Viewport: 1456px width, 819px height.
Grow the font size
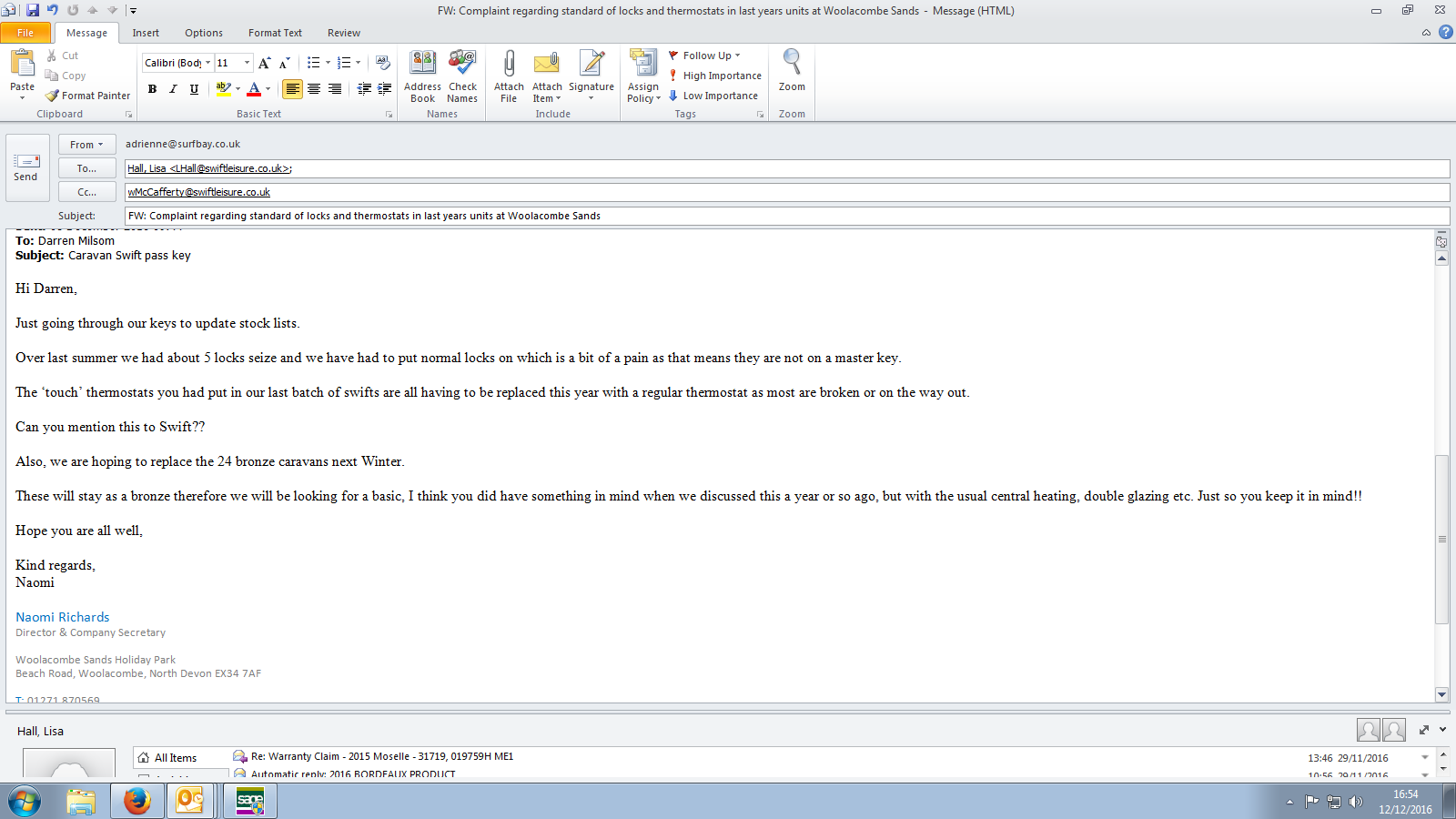click(x=264, y=63)
